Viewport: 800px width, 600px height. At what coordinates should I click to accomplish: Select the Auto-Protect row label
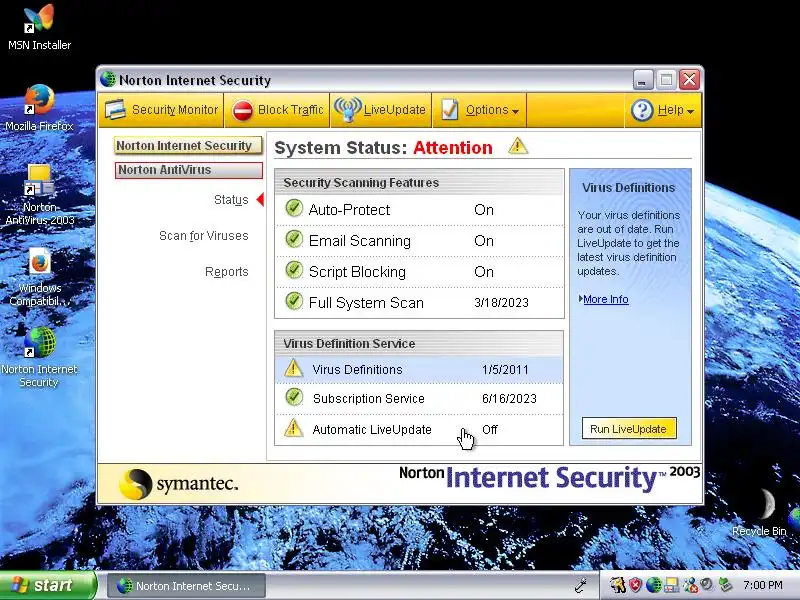point(349,210)
